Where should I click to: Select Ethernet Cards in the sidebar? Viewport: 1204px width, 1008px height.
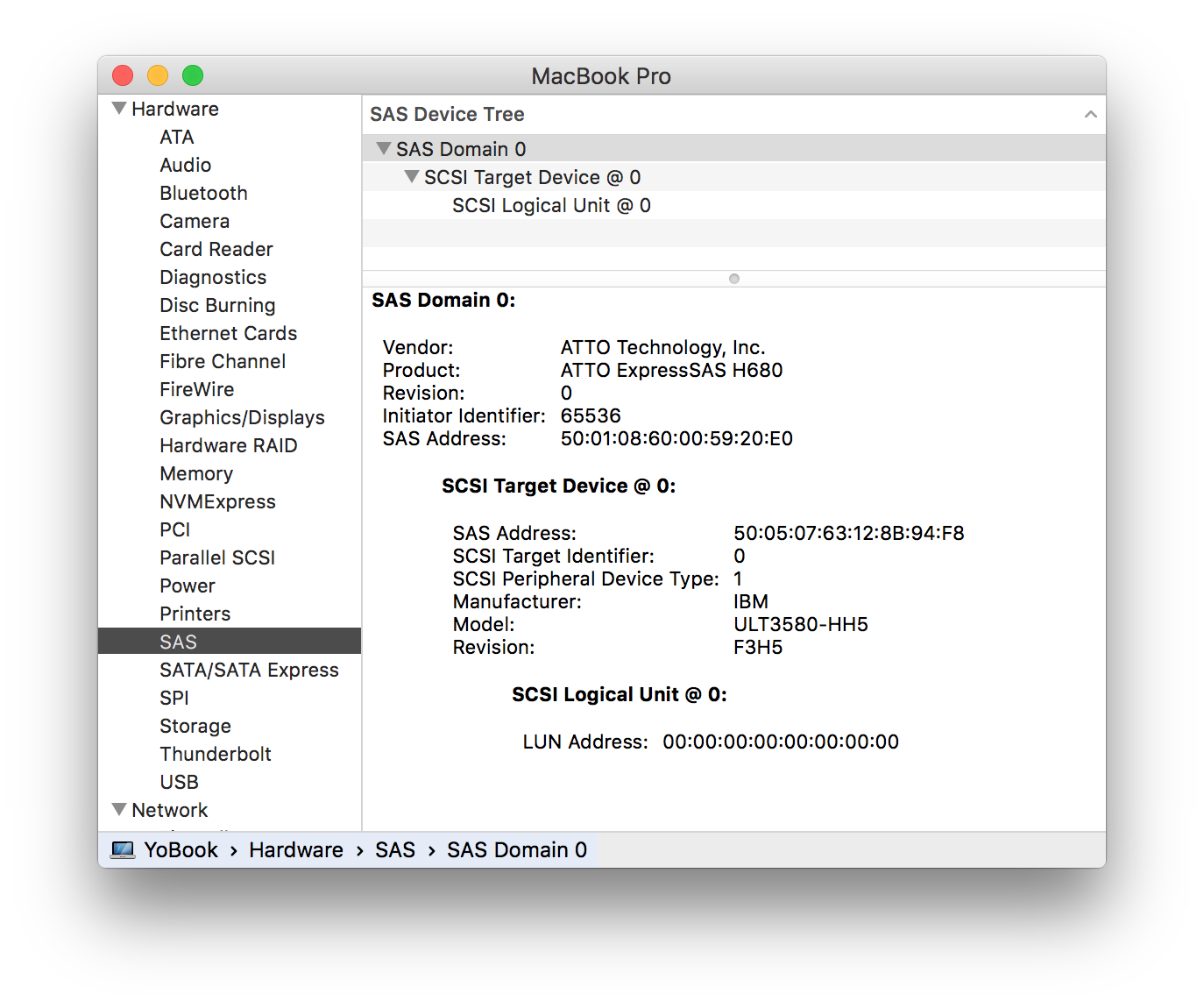pyautogui.click(x=229, y=333)
